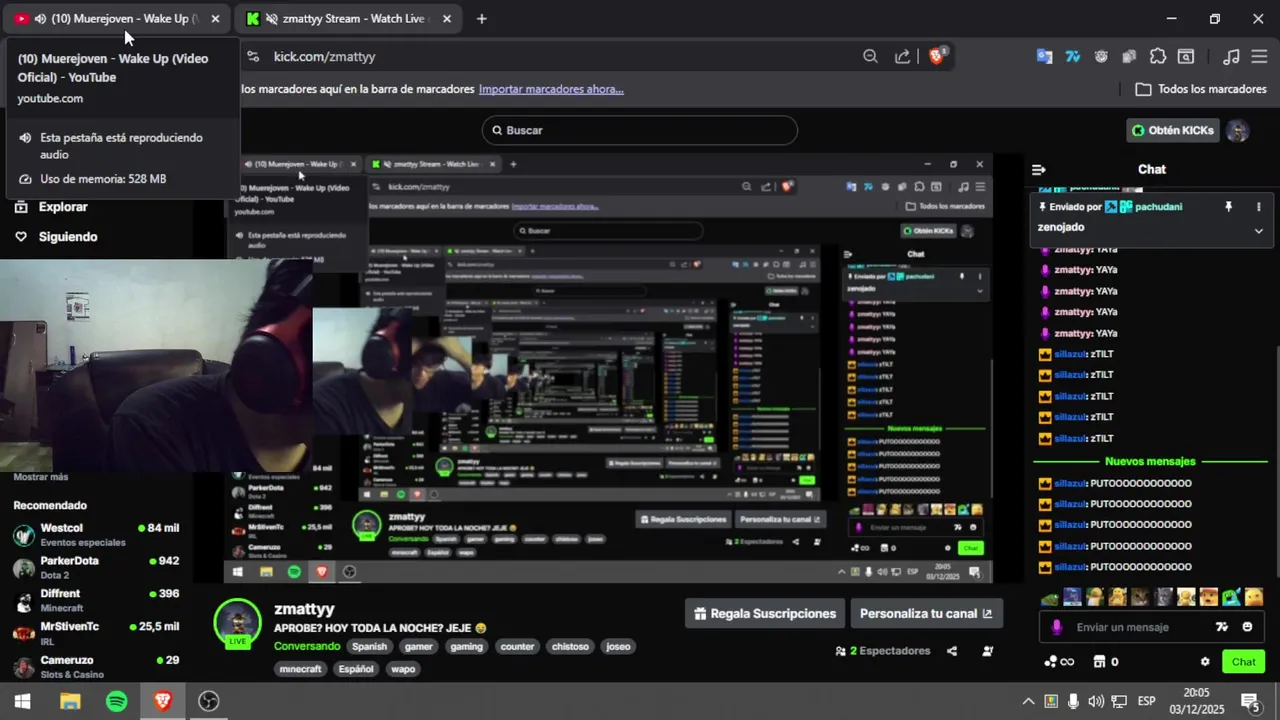Open 7TV emote menu in chat input

1221,627
